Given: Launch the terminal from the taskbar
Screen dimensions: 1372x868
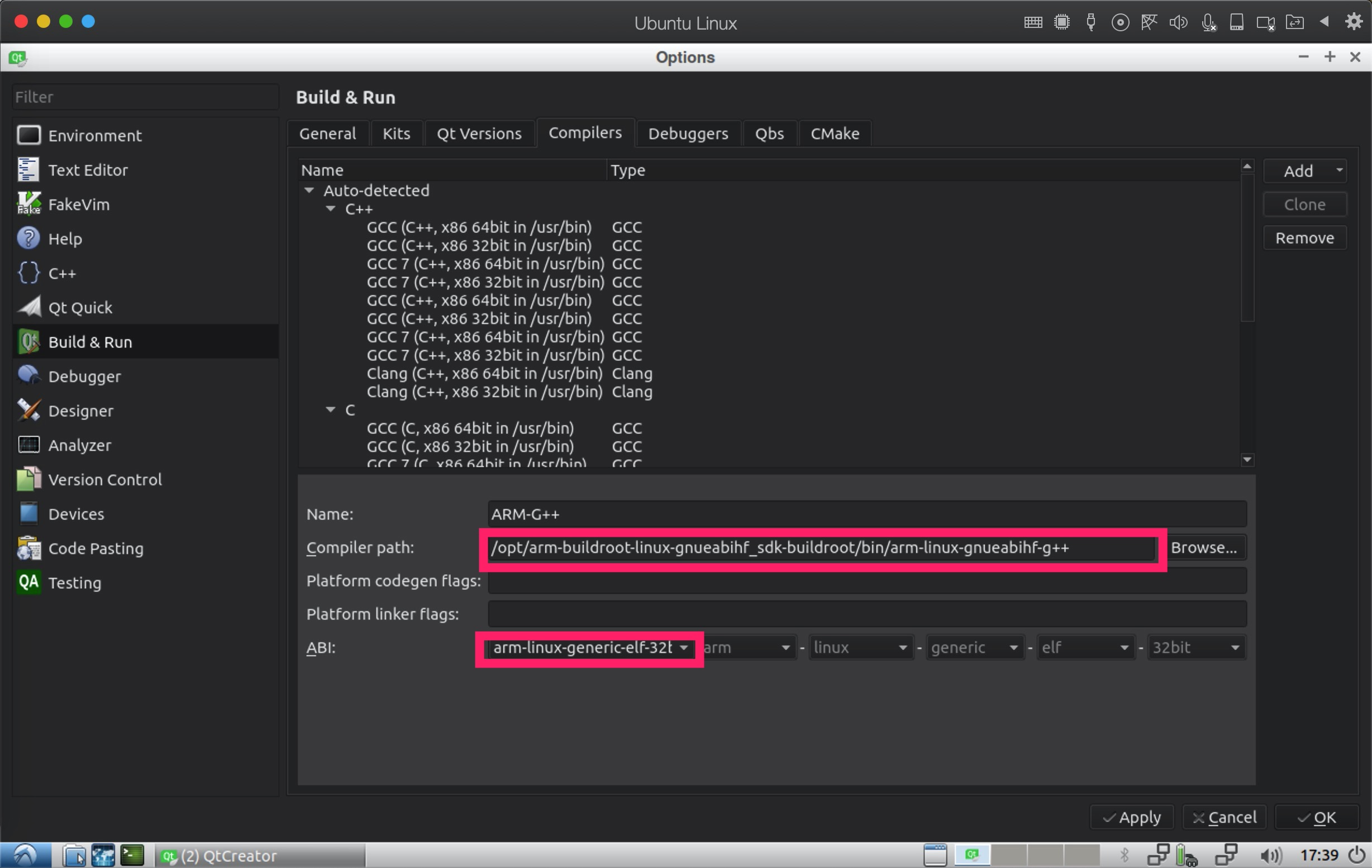Looking at the screenshot, I should coord(132,856).
